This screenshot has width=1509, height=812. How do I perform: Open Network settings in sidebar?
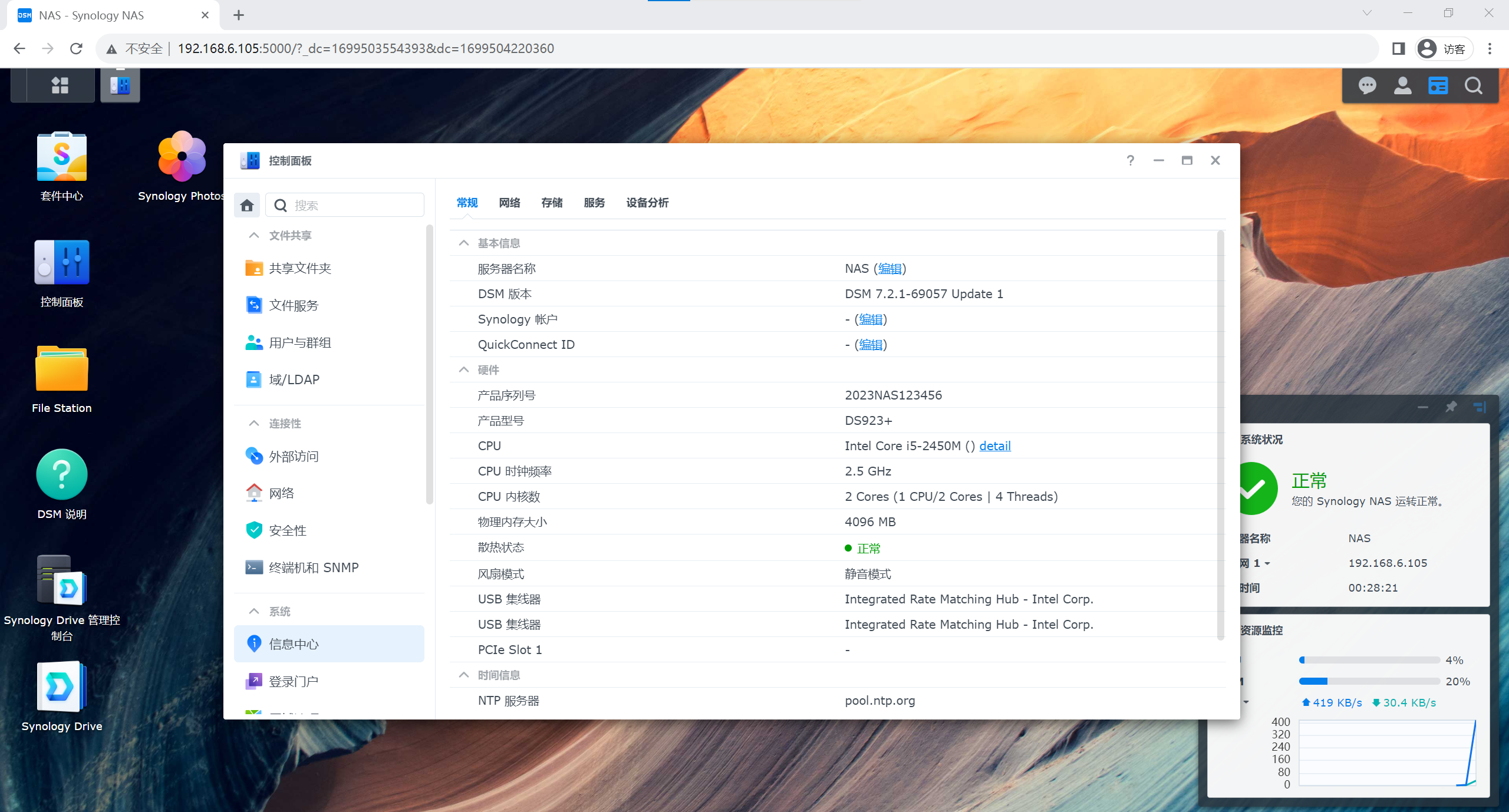(329, 493)
